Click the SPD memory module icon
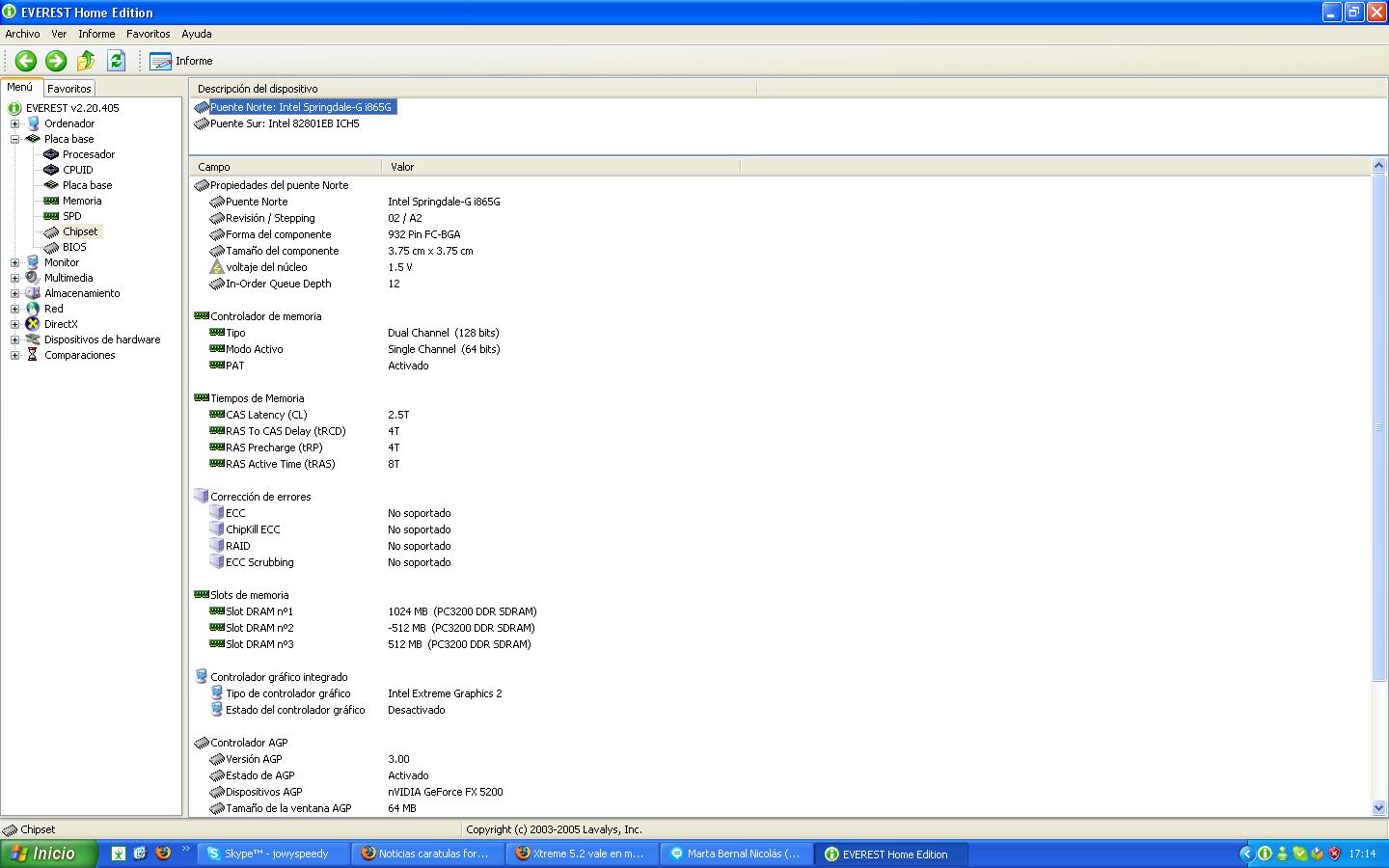This screenshot has width=1389, height=868. point(51,216)
